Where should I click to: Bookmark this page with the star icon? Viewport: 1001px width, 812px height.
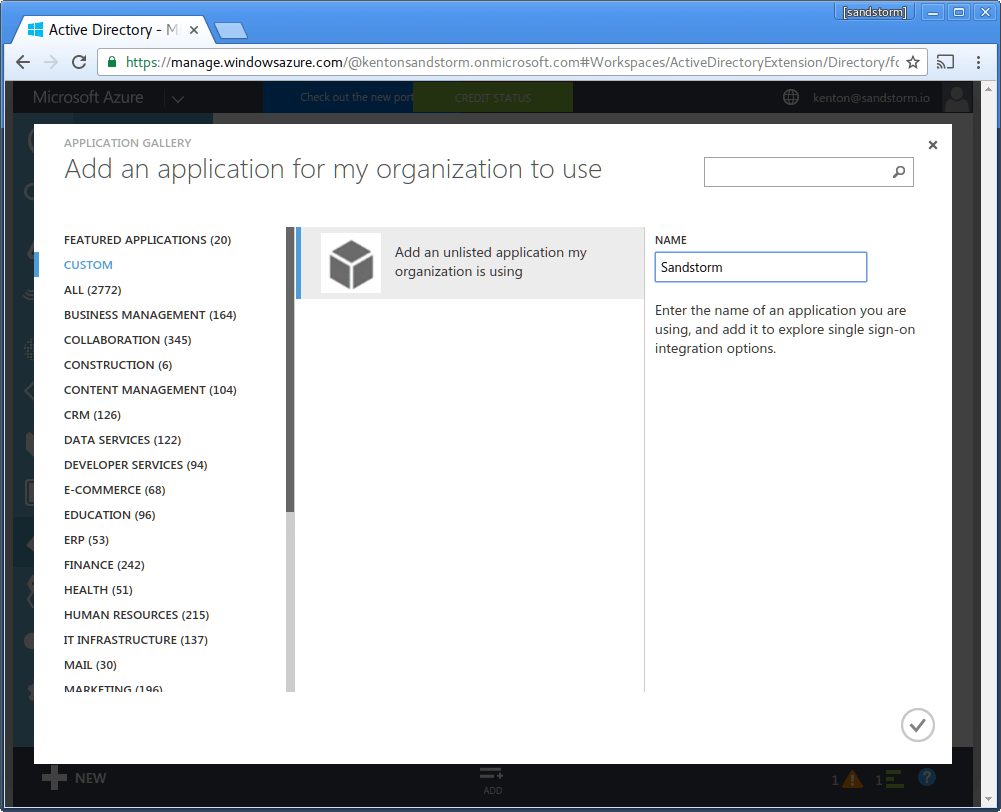913,62
